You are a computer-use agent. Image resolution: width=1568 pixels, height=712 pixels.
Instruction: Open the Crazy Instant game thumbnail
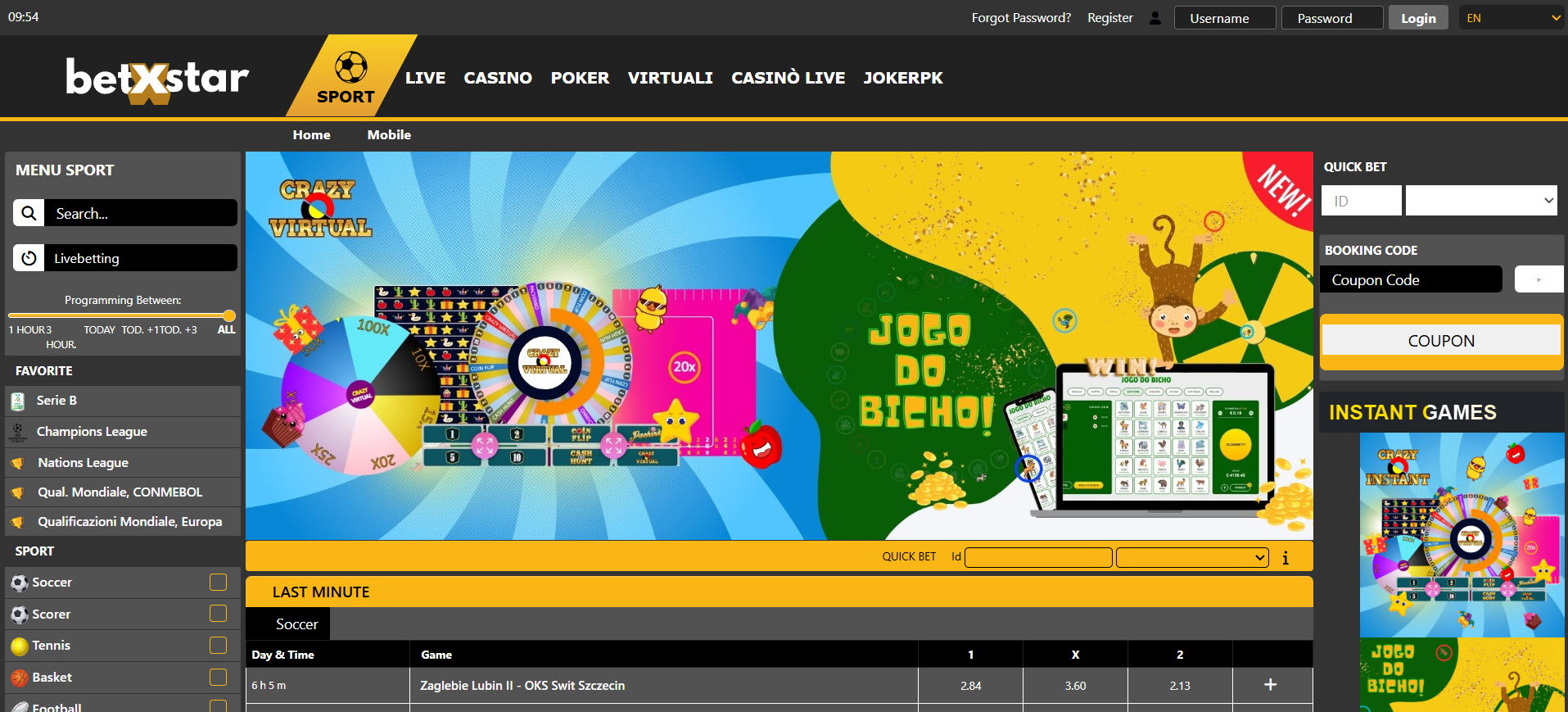pyautogui.click(x=1462, y=534)
